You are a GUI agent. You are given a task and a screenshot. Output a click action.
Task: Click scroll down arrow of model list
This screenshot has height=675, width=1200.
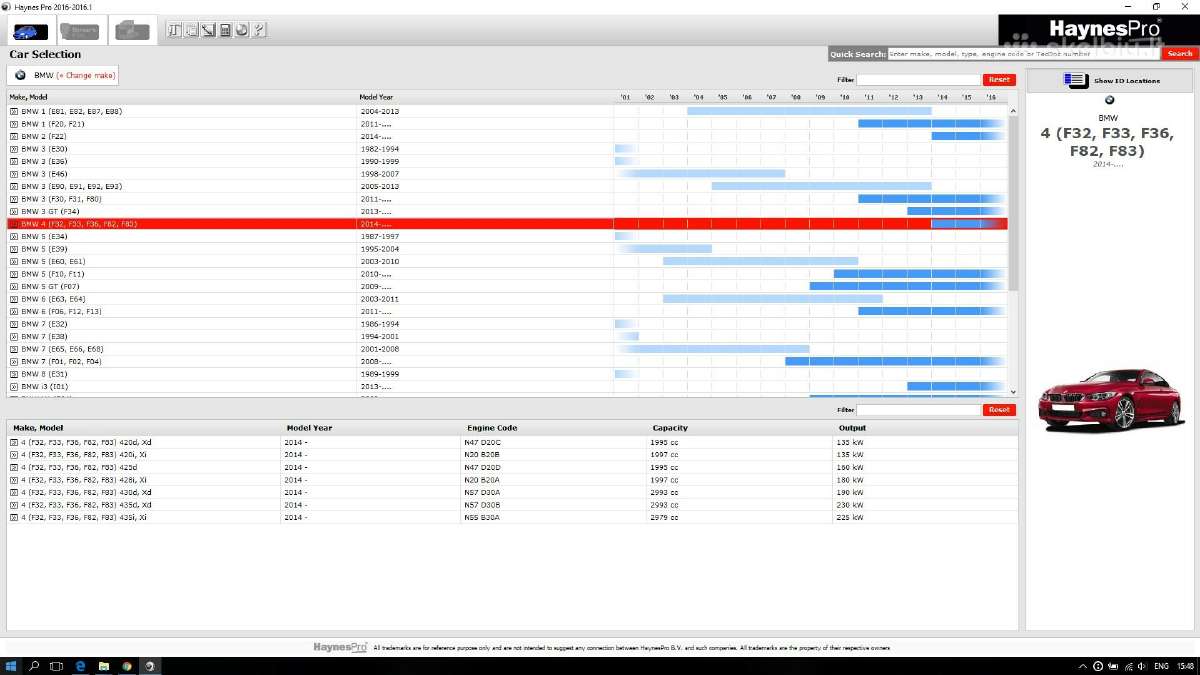point(1013,391)
